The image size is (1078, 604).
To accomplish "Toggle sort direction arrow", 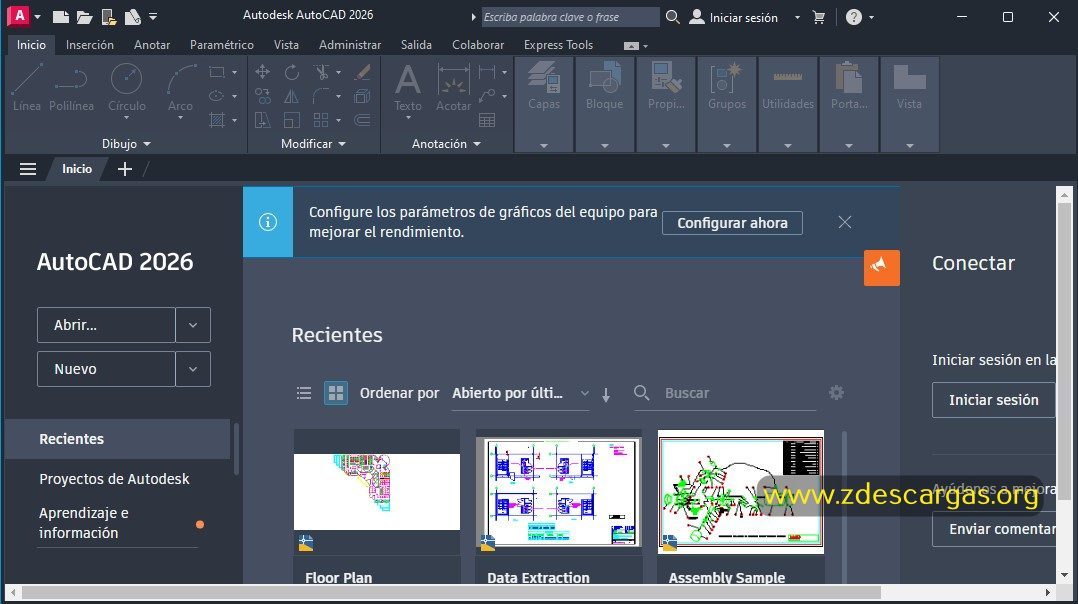I will click(x=606, y=394).
